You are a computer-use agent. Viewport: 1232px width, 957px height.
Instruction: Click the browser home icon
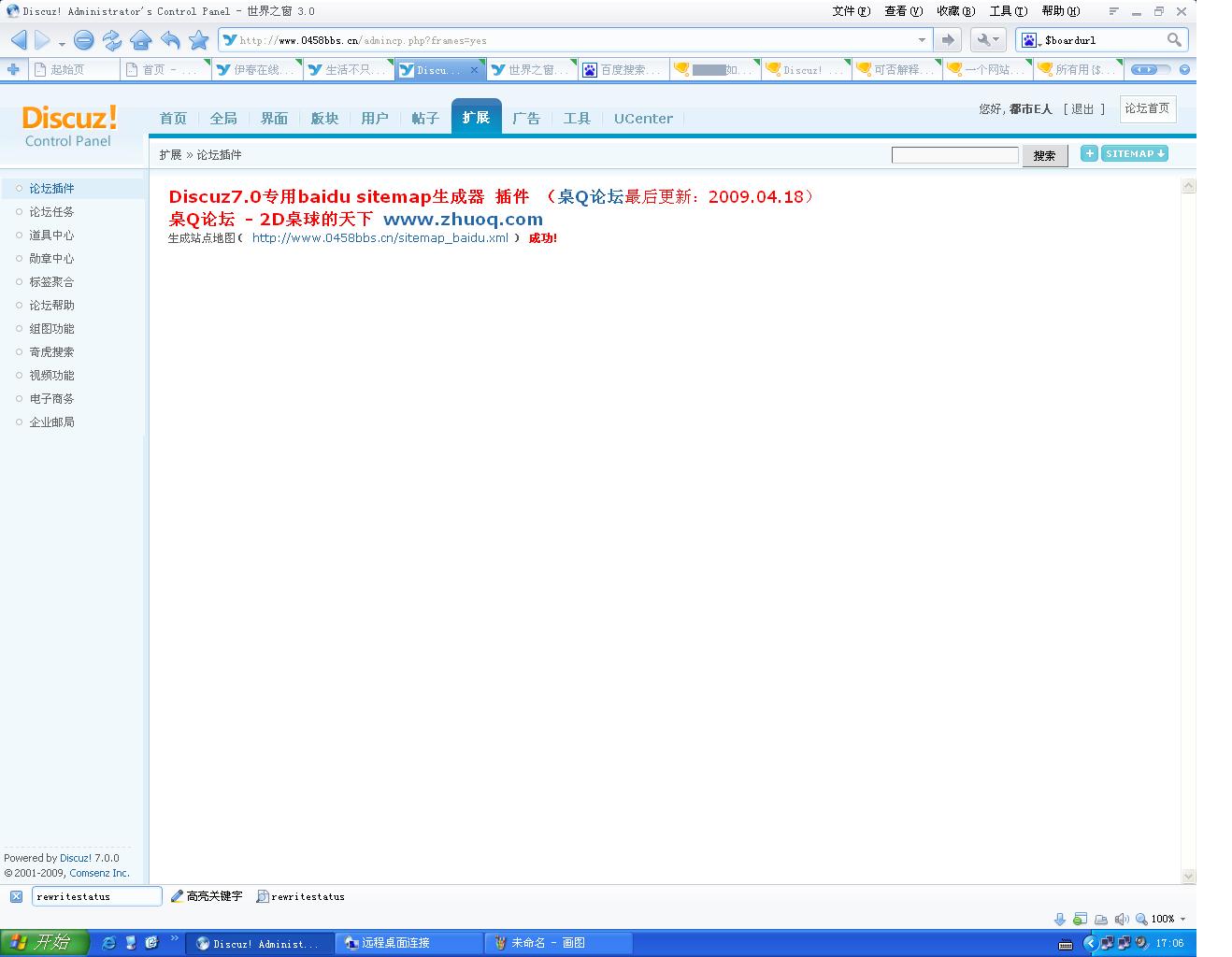pos(141,39)
